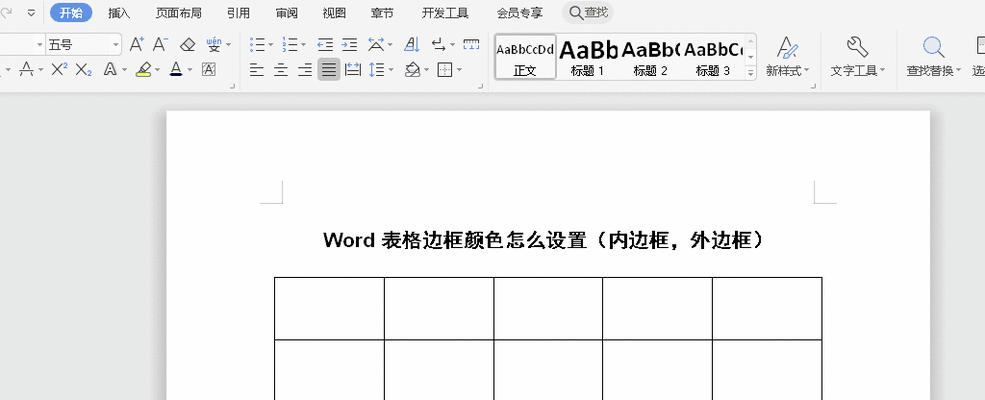Decrease paragraph indent
Image resolution: width=985 pixels, height=400 pixels.
325,45
